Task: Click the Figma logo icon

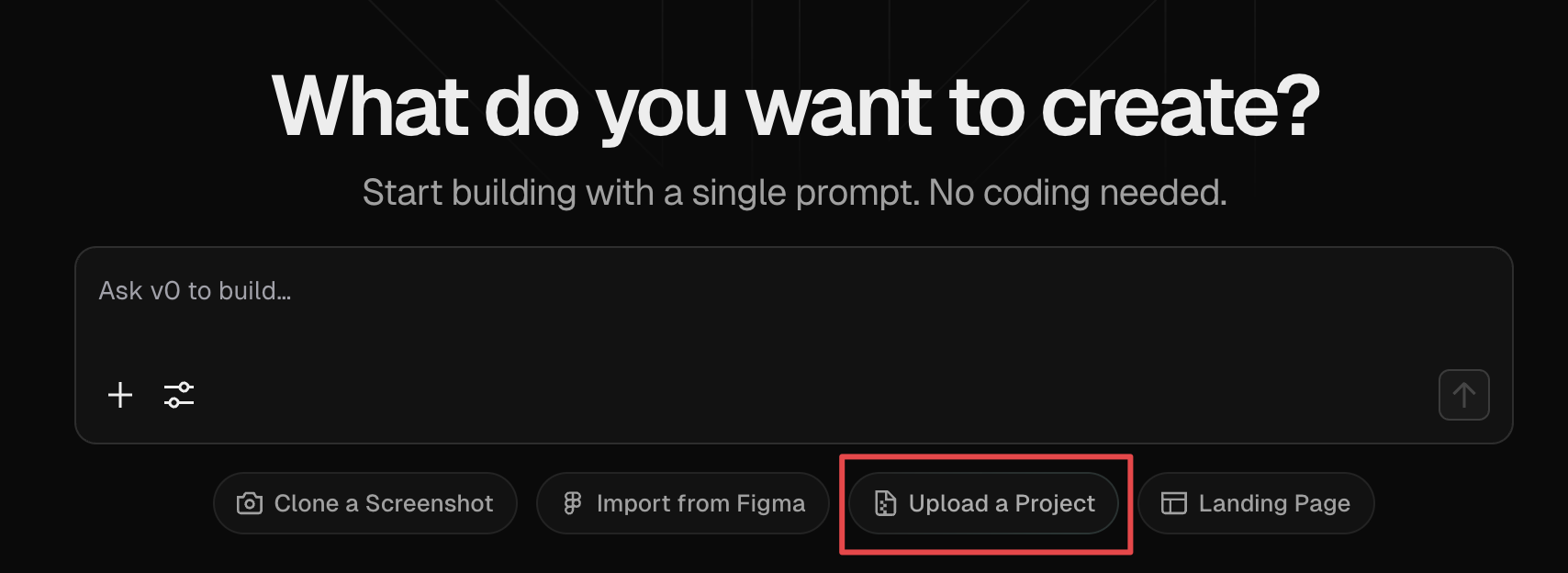Action: (573, 503)
